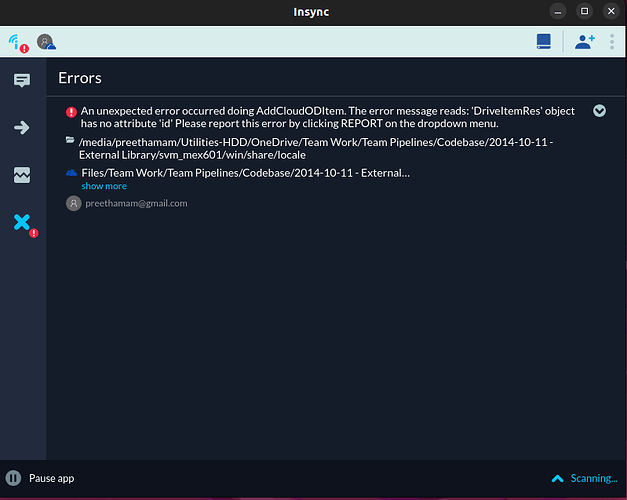Select the OneDrive account avatar in top bar
Image resolution: width=627 pixels, height=500 pixels.
(46, 42)
